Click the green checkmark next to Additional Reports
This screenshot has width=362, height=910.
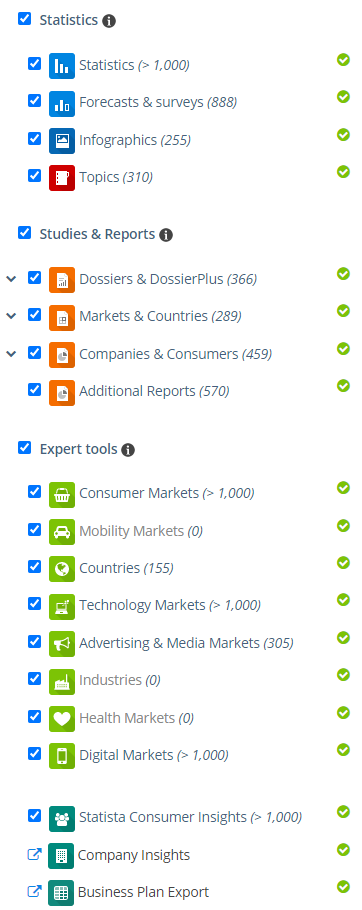pos(343,385)
